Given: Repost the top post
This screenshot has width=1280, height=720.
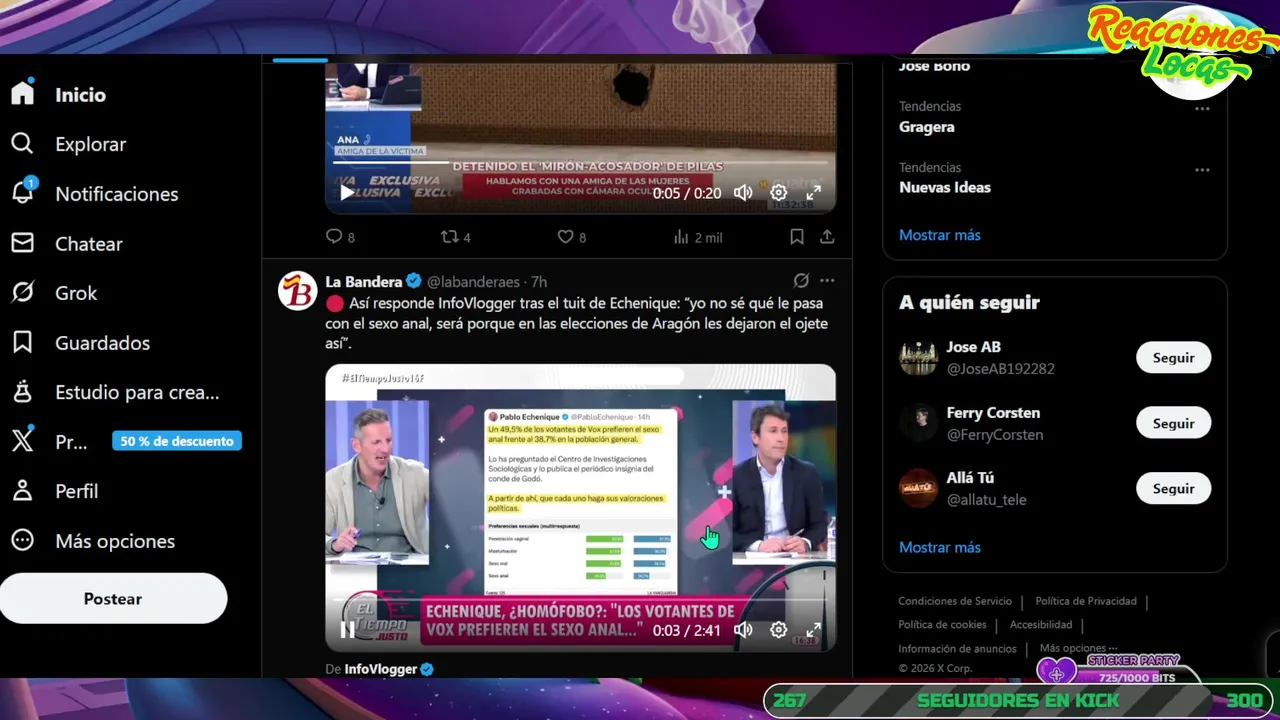Looking at the screenshot, I should coord(456,237).
